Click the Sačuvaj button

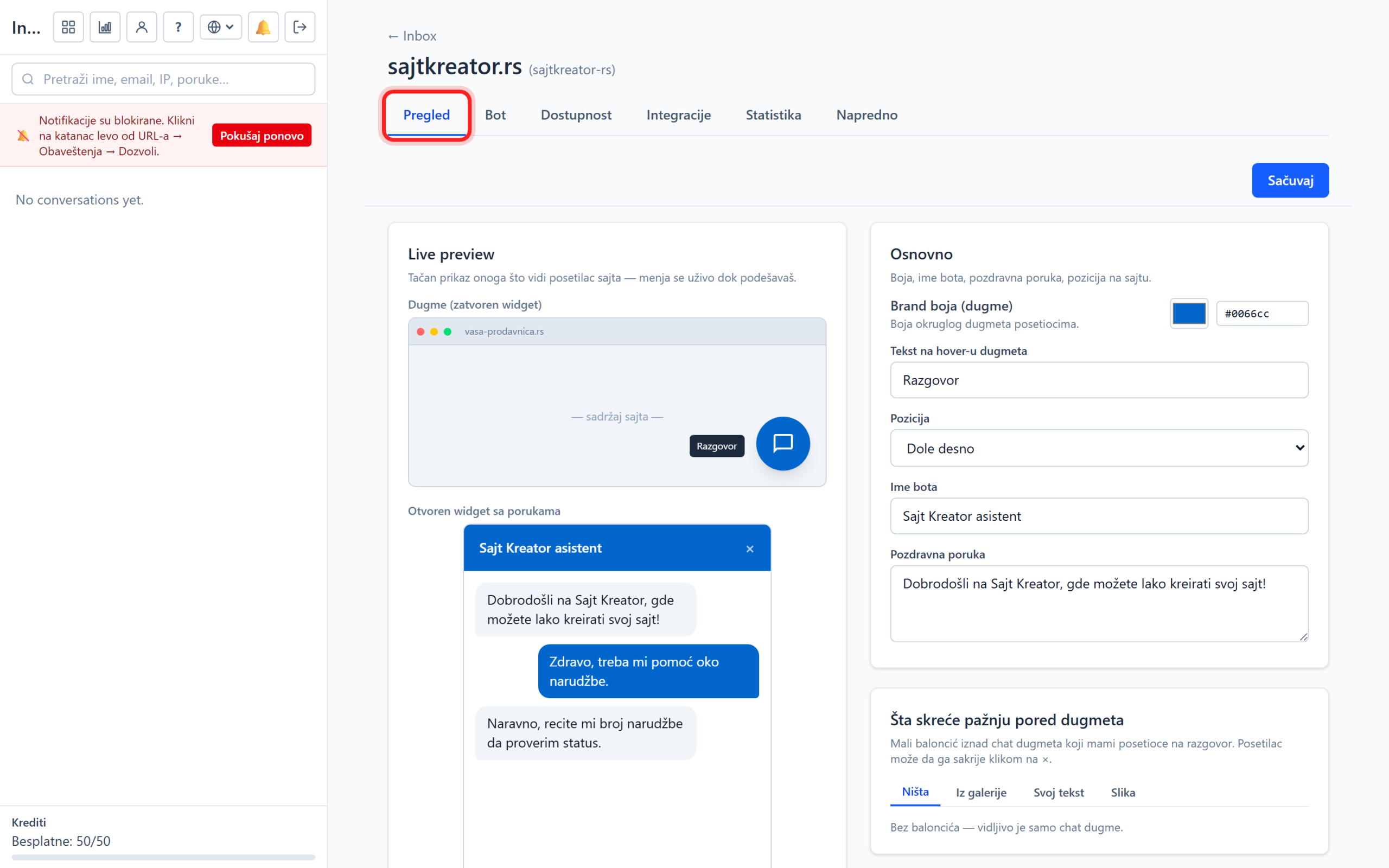coord(1290,180)
